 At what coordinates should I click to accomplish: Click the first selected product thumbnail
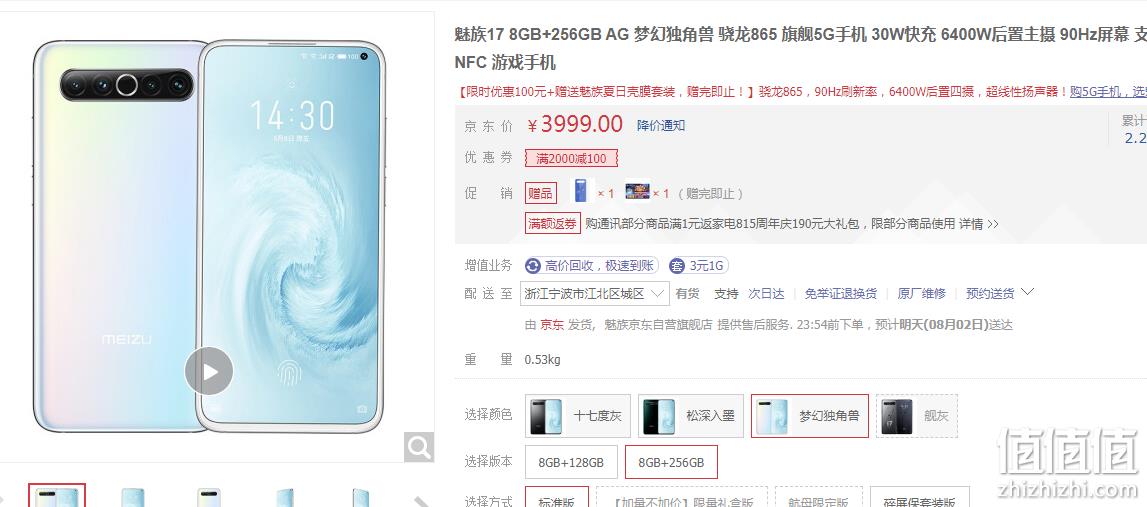click(57, 495)
